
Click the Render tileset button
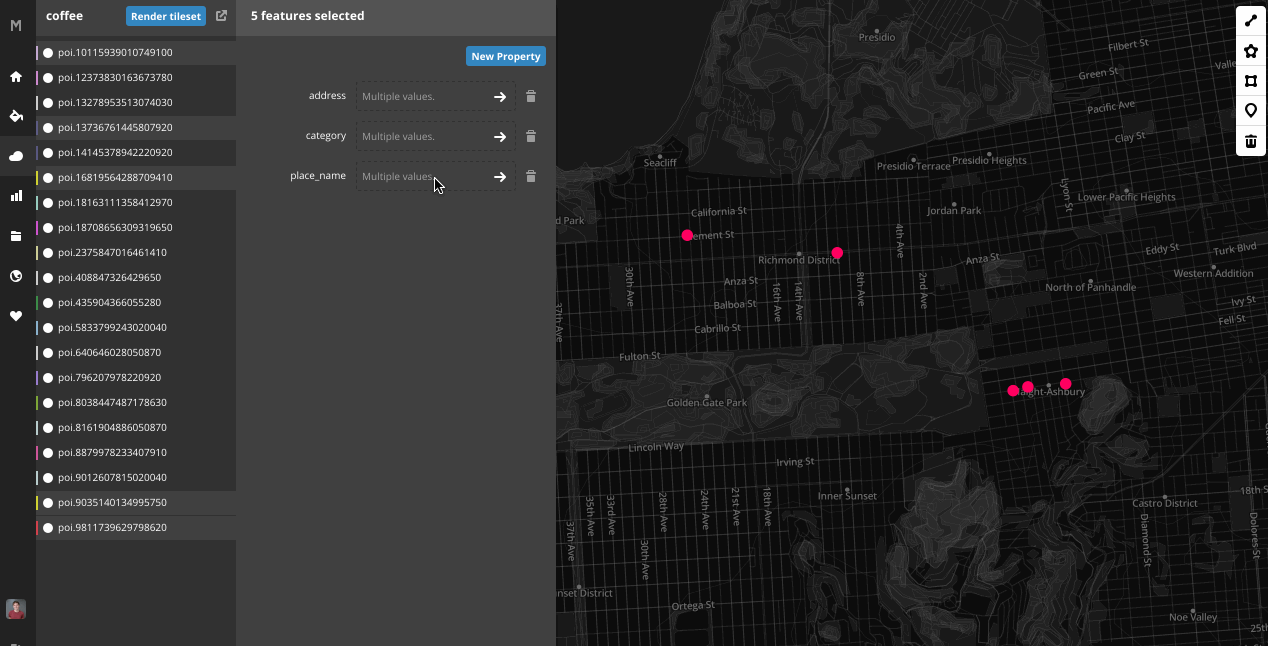pyautogui.click(x=165, y=15)
